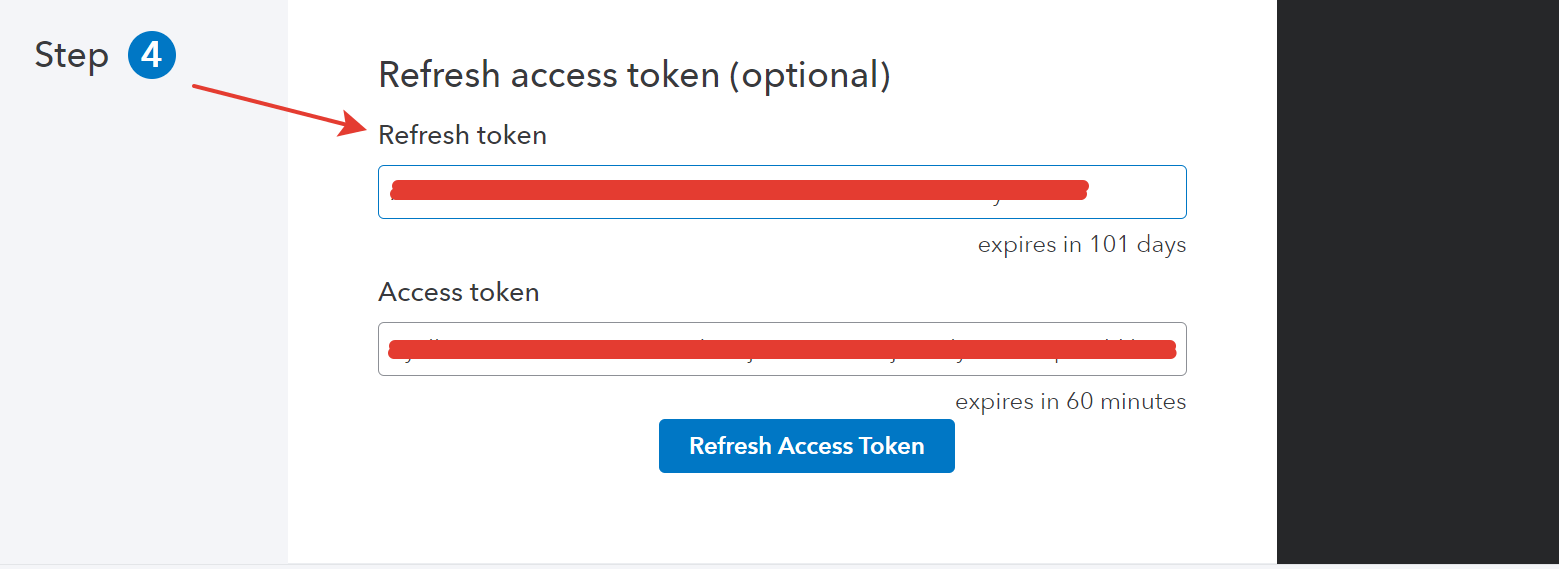
Task: Click the blue step 4 number badge
Action: [152, 55]
